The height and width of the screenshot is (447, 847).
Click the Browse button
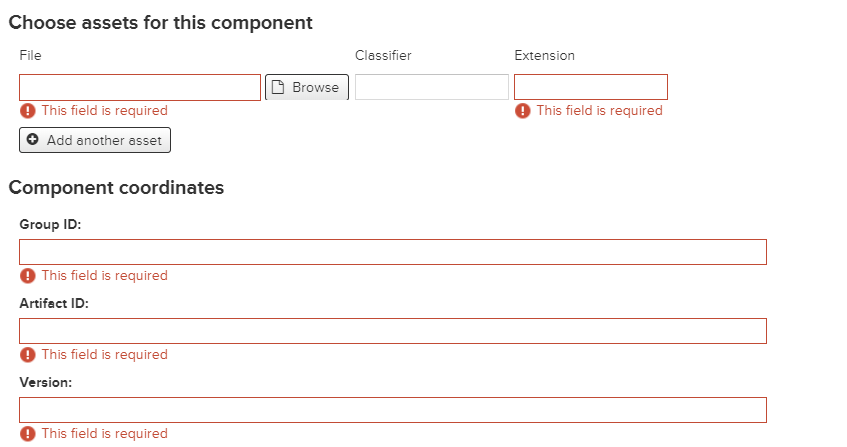coord(307,87)
